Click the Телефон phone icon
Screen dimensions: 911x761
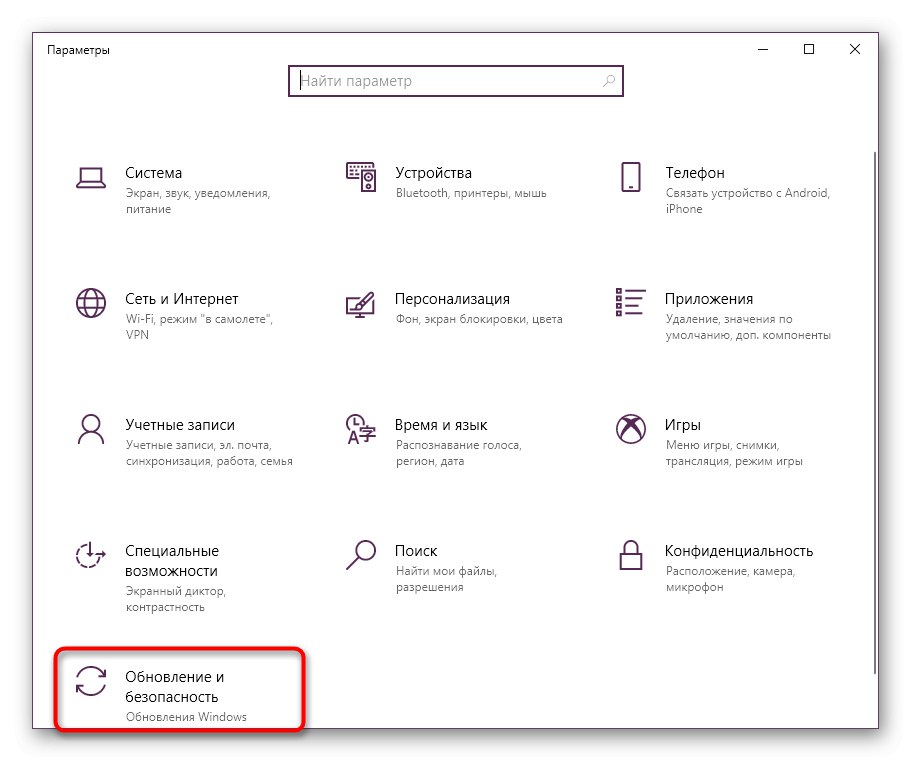pyautogui.click(x=630, y=177)
